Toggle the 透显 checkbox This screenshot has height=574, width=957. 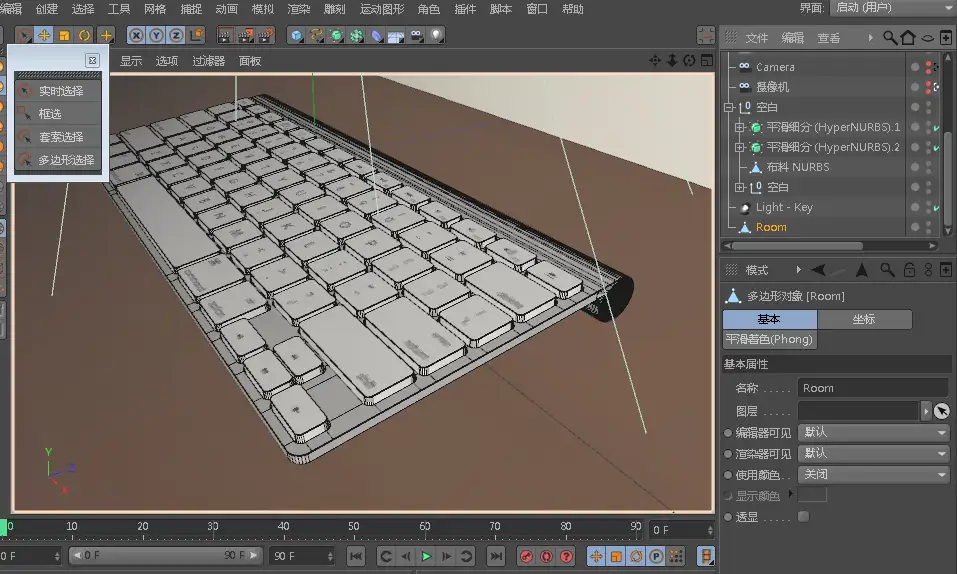[x=804, y=517]
